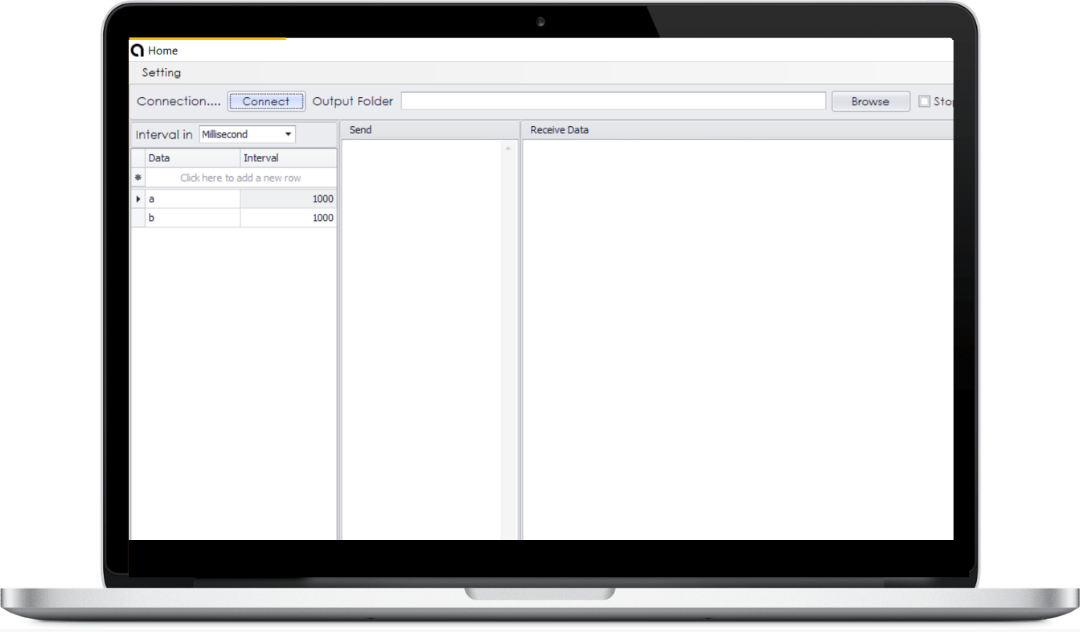Click the Send panel scroll-up arrow
The height and width of the screenshot is (632, 1080).
point(508,148)
